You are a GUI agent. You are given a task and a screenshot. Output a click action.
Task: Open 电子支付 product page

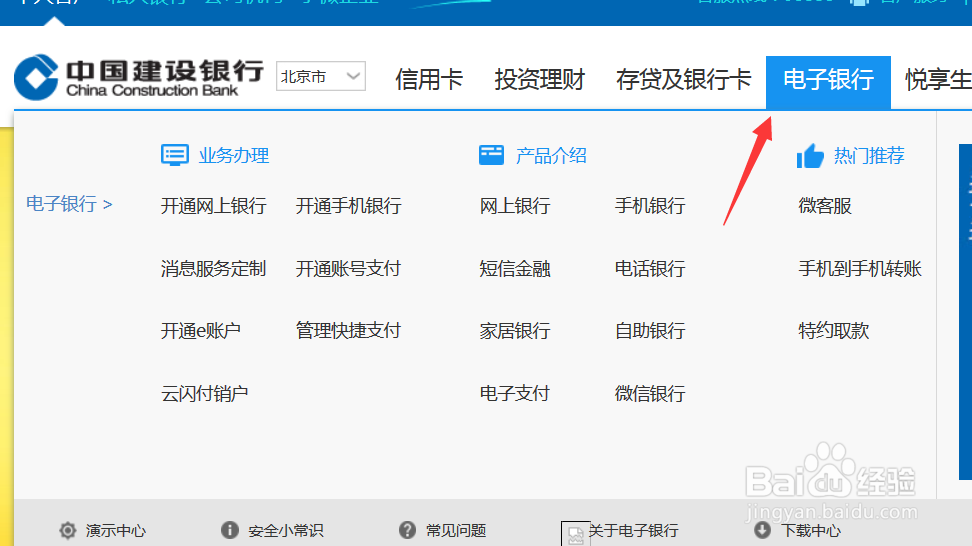[515, 394]
